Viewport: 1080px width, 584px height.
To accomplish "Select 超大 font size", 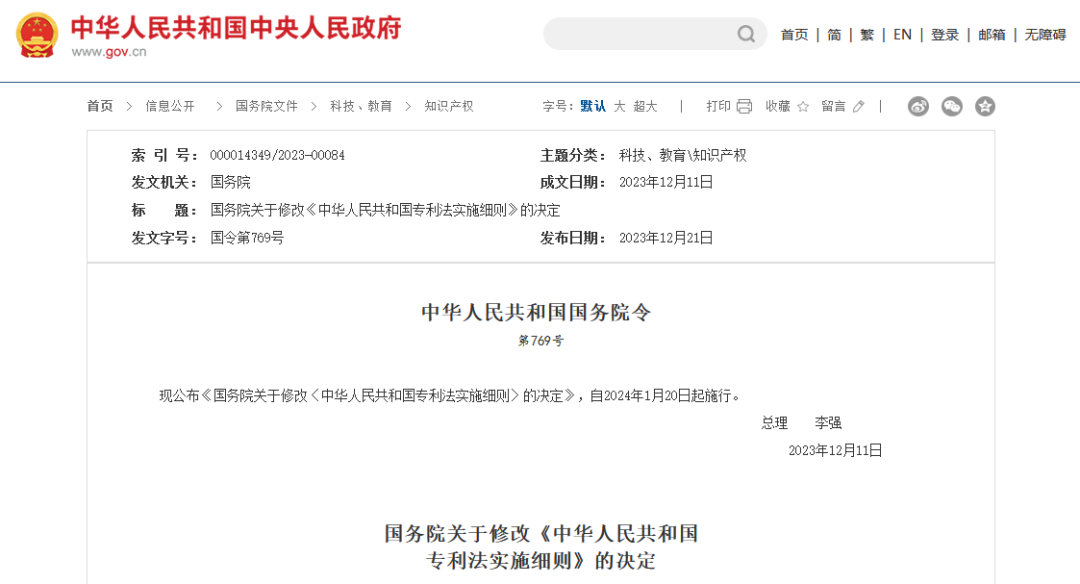I will 645,106.
